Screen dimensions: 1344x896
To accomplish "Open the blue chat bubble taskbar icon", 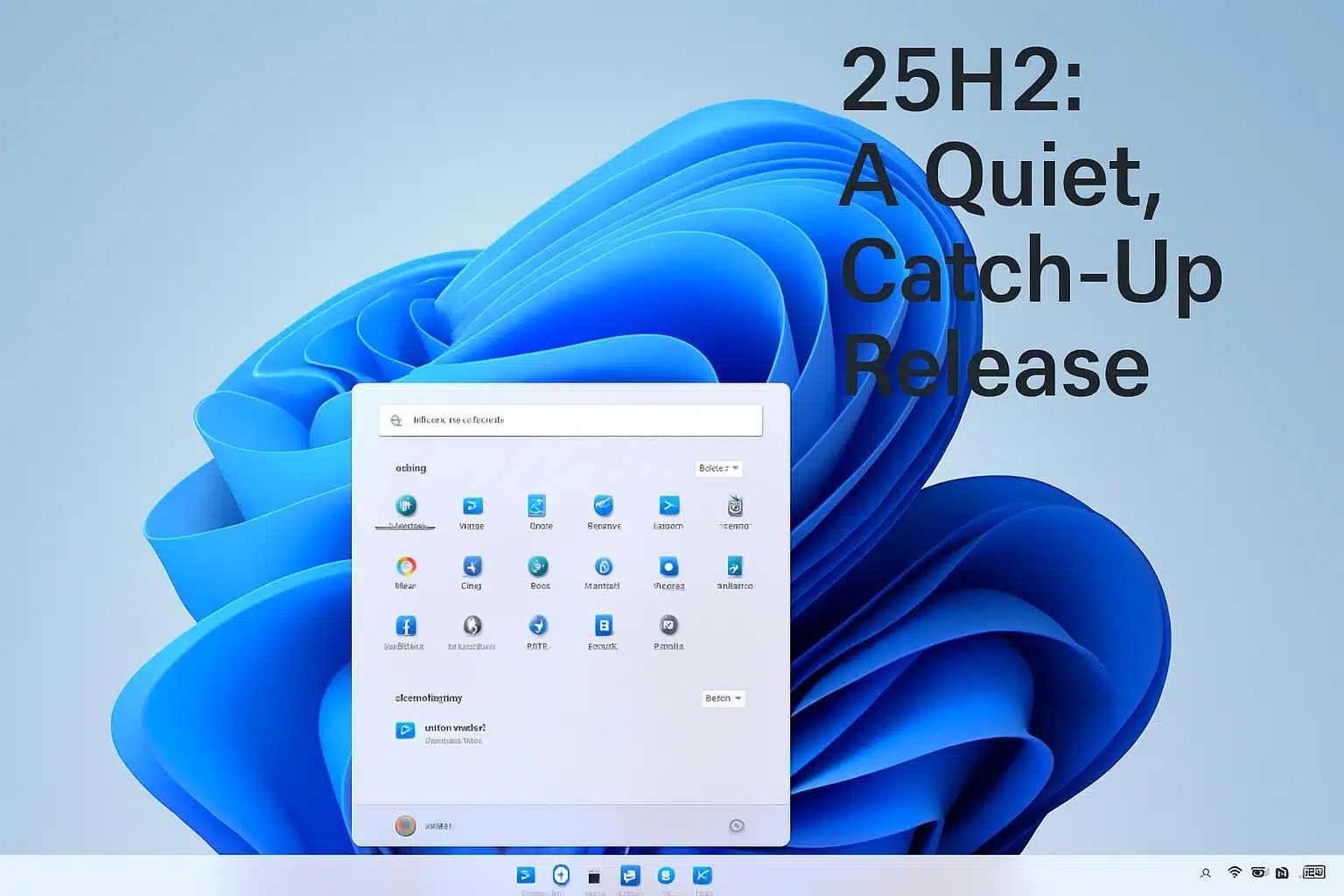I will point(630,875).
